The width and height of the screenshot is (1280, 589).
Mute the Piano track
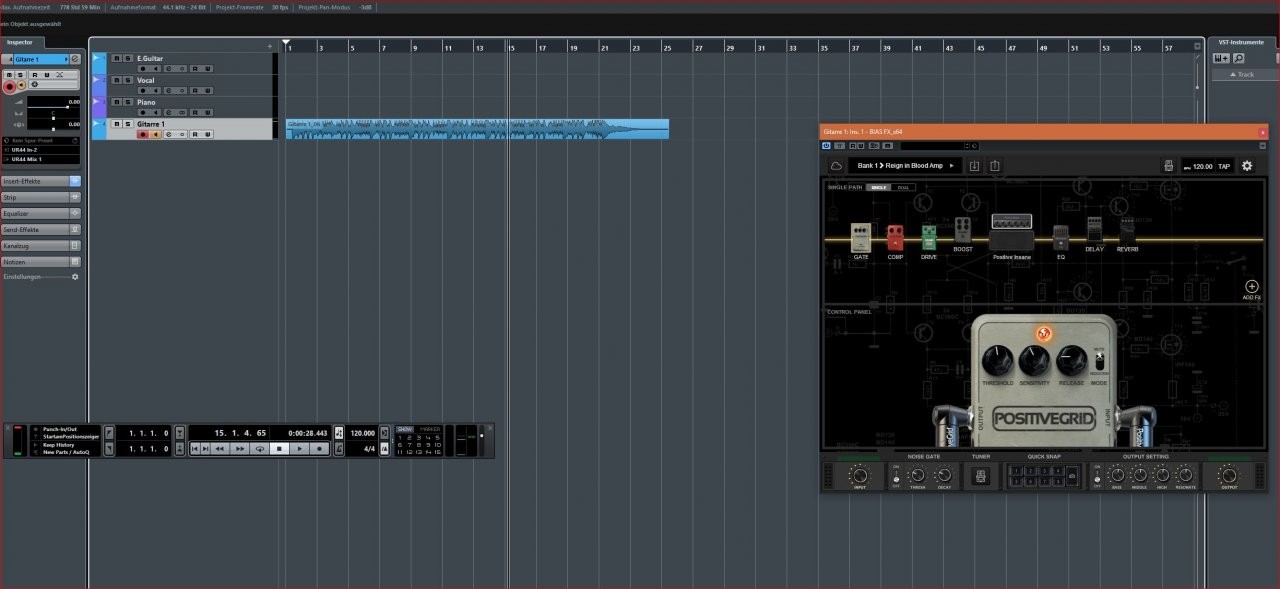(116, 102)
